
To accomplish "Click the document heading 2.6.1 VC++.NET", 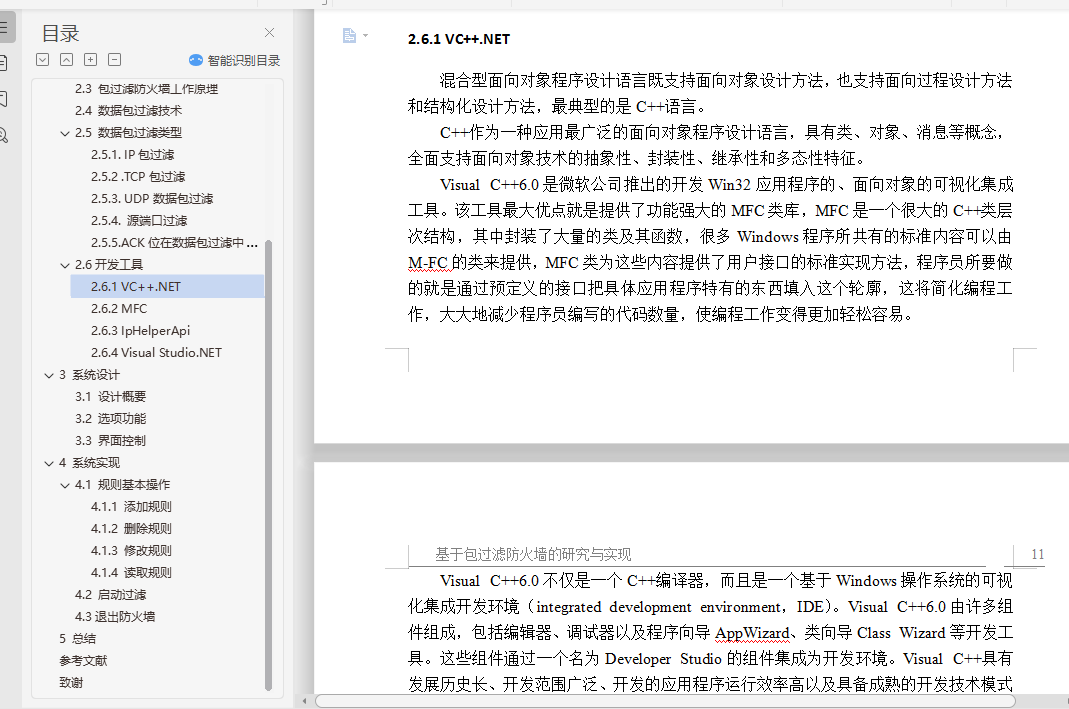I will click(459, 40).
